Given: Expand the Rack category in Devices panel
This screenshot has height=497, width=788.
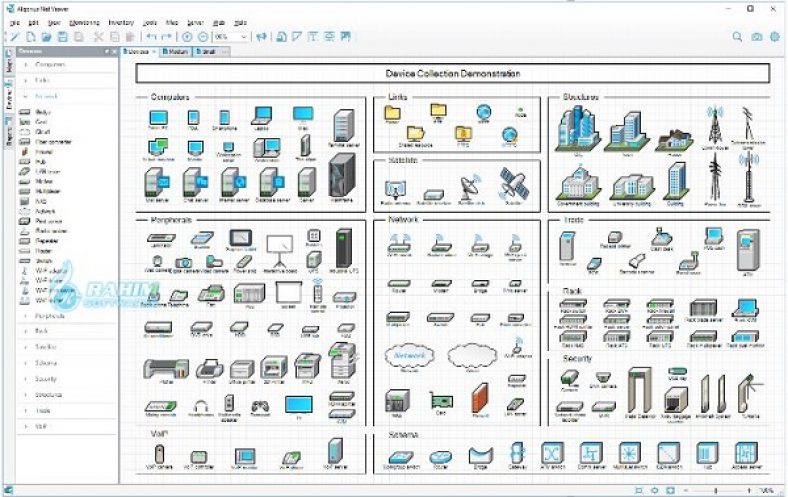Looking at the screenshot, I should 26,331.
